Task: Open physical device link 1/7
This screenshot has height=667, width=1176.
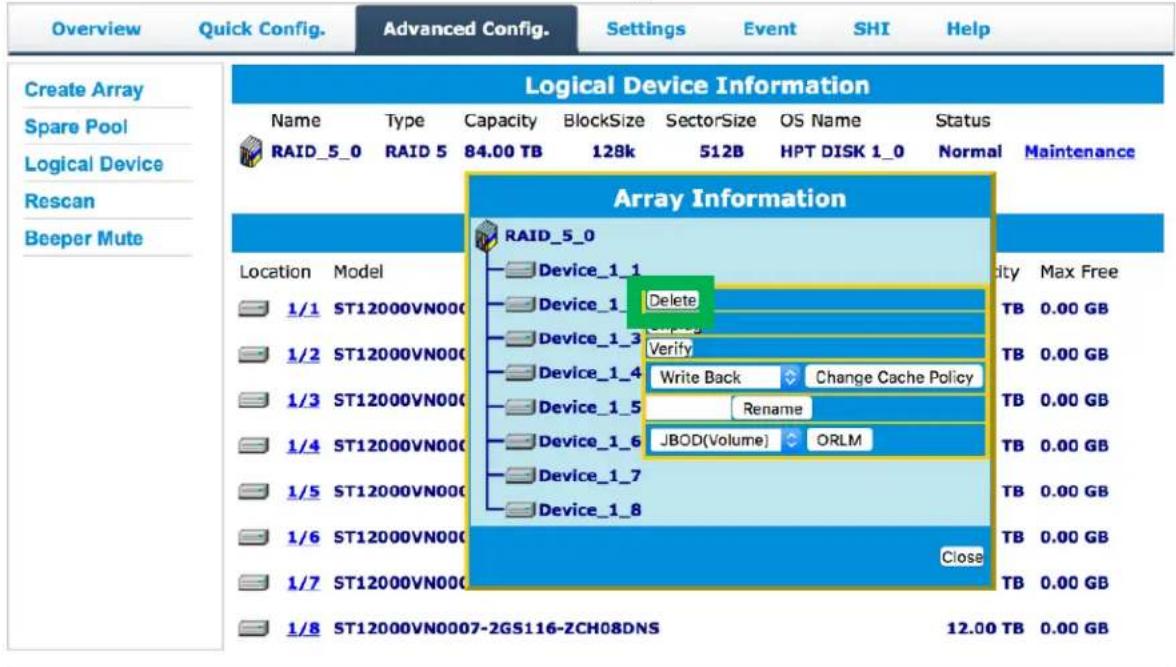Action: pos(303,582)
